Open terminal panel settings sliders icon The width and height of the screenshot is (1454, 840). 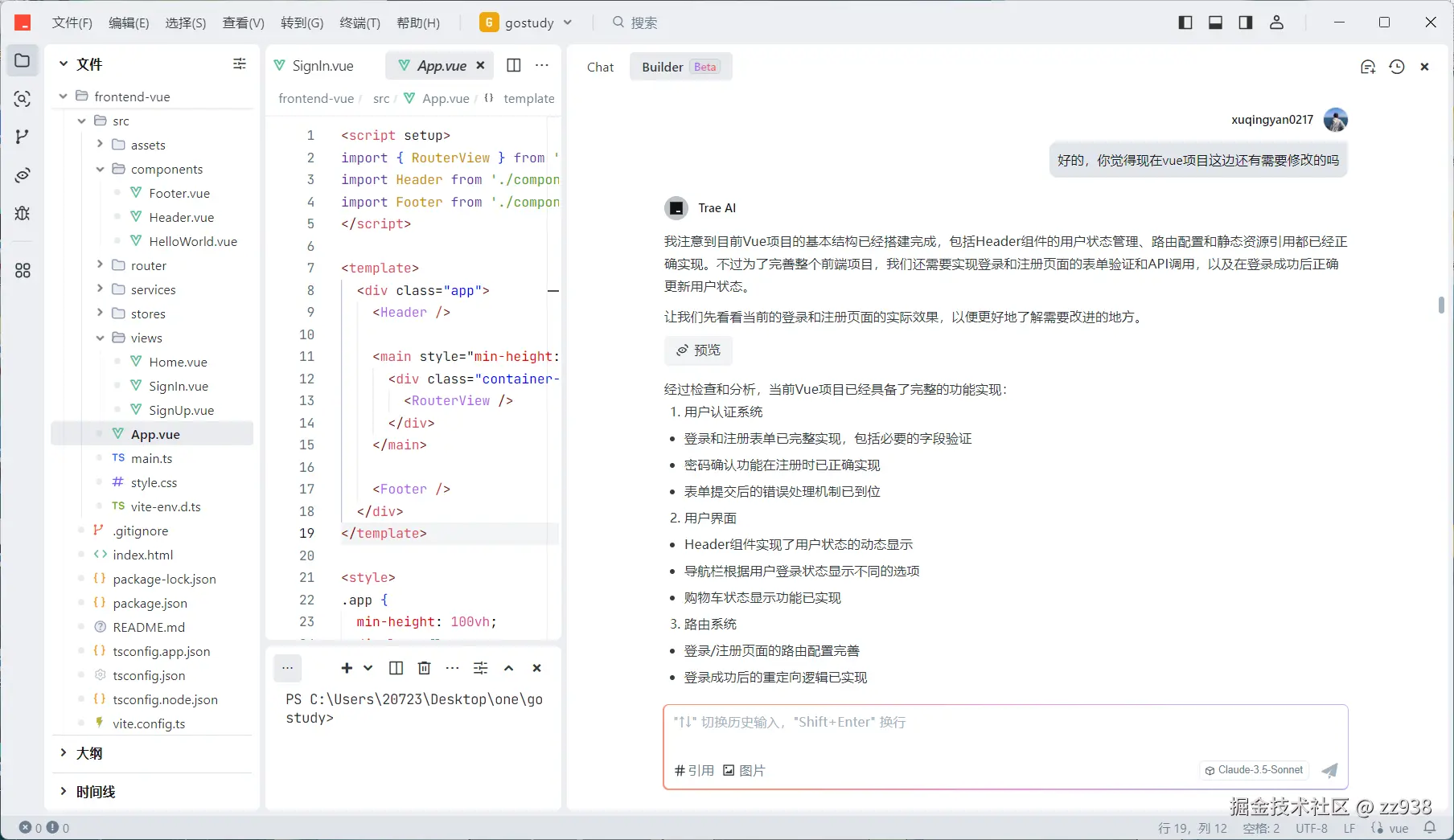(481, 668)
